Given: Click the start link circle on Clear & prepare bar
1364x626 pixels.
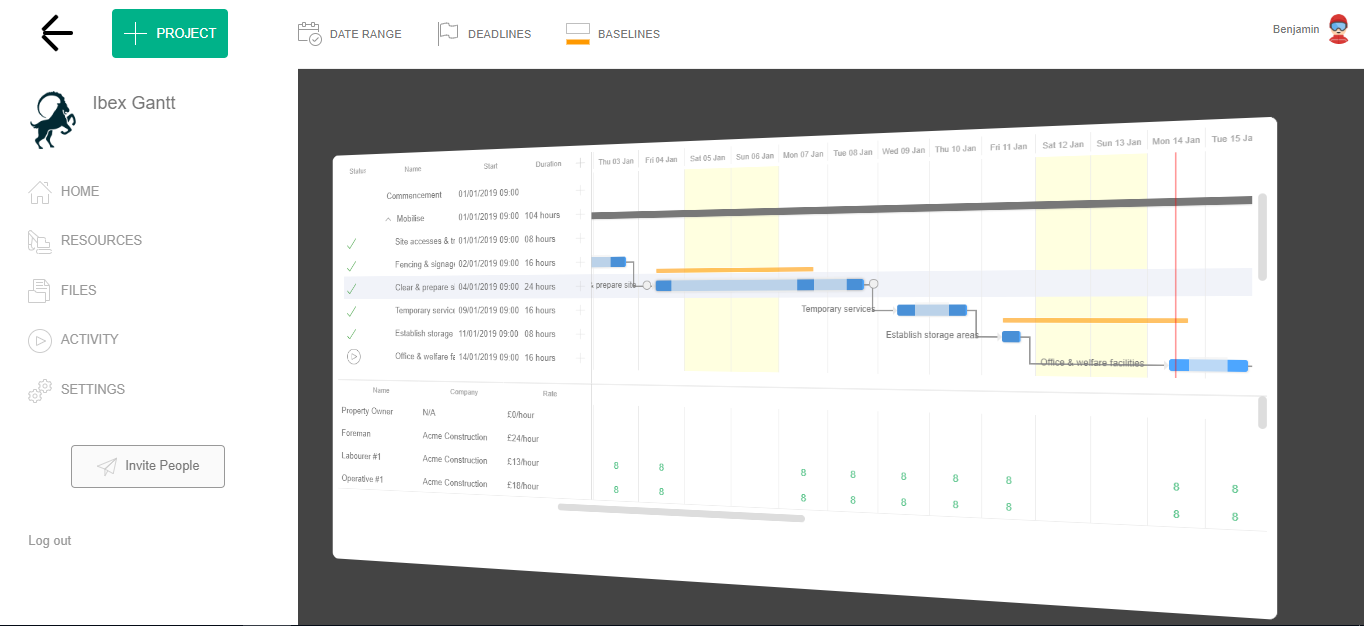Looking at the screenshot, I should pyautogui.click(x=646, y=285).
